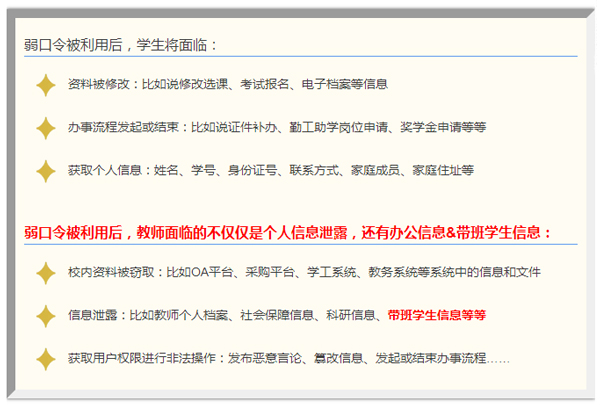The height and width of the screenshot is (405, 600).
Task: Click the star bullet beside 获取个人信息
Action: [x=46, y=171]
